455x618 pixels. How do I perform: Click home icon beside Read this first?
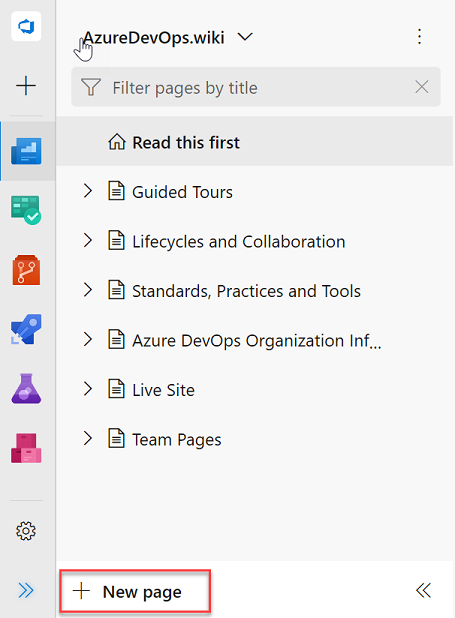point(117,142)
